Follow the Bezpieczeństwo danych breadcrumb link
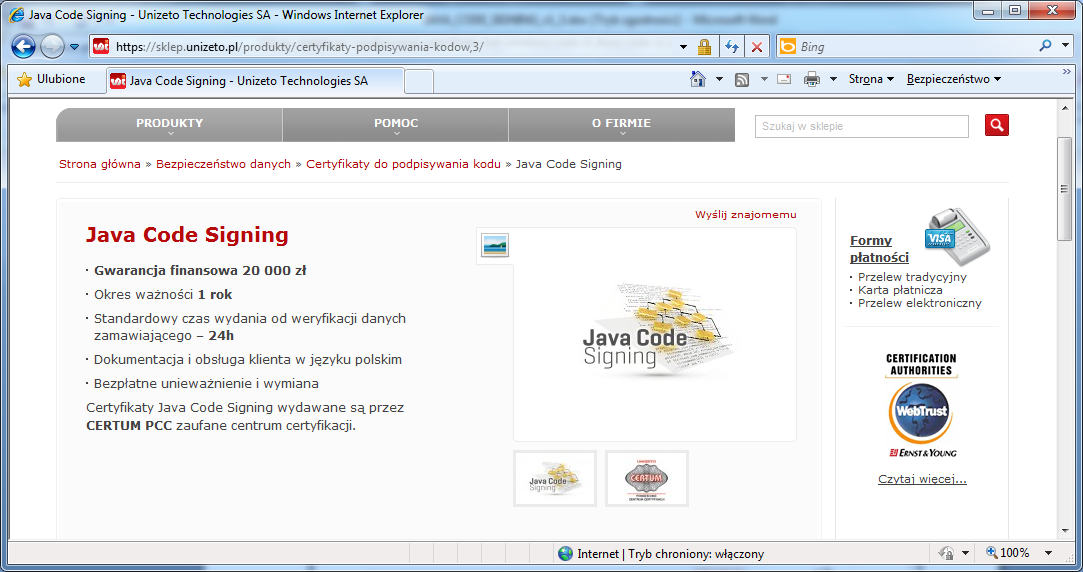 pos(223,164)
